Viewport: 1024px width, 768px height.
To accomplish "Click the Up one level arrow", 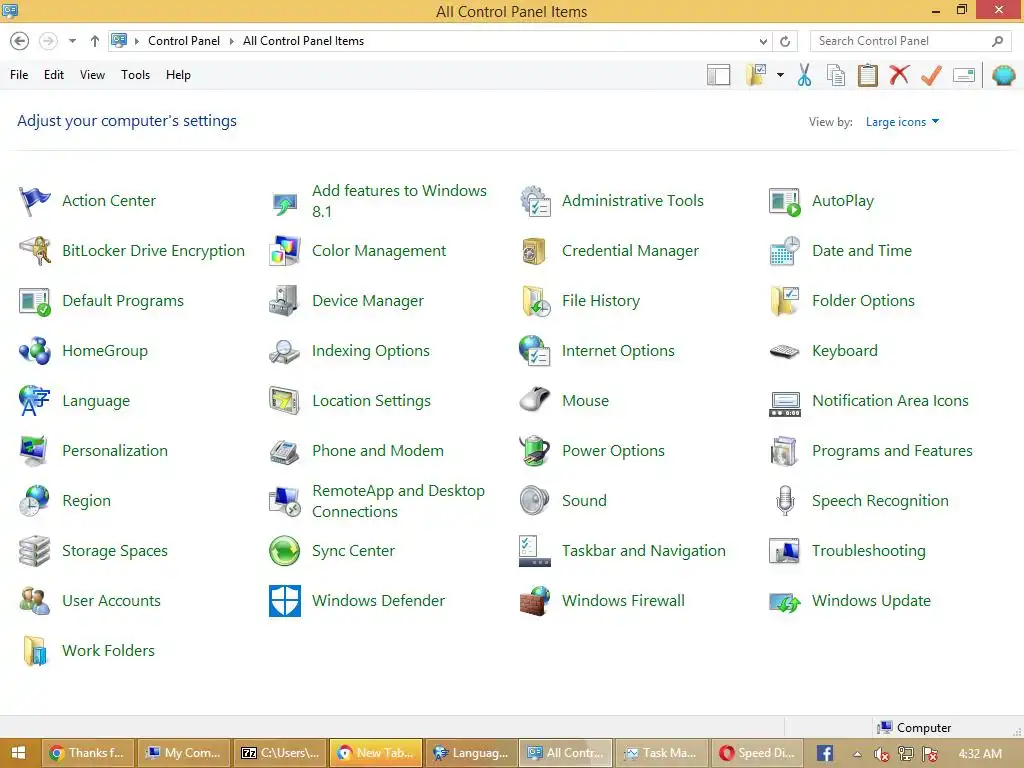I will [x=95, y=41].
